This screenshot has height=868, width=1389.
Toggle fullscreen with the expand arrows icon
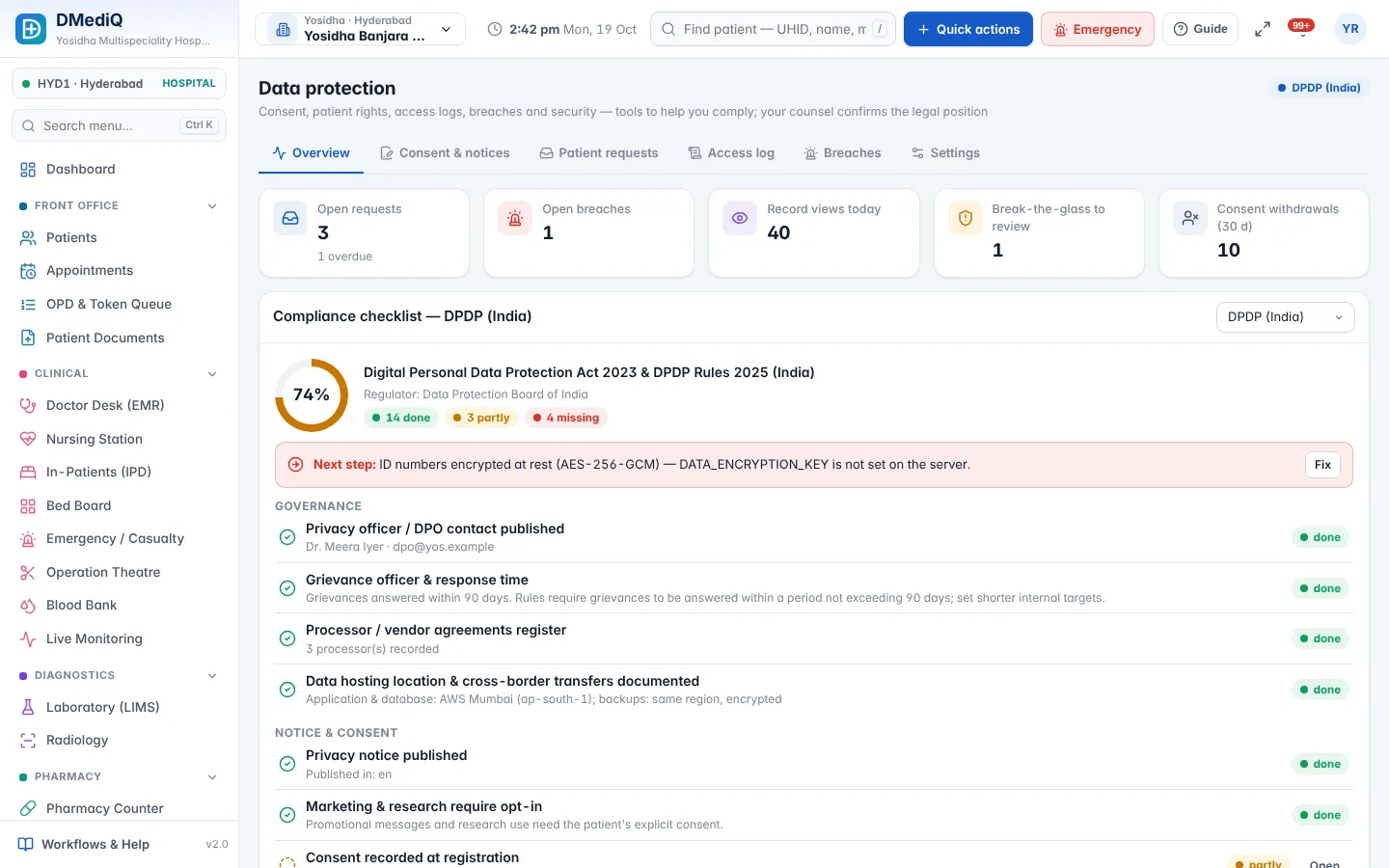1262,30
